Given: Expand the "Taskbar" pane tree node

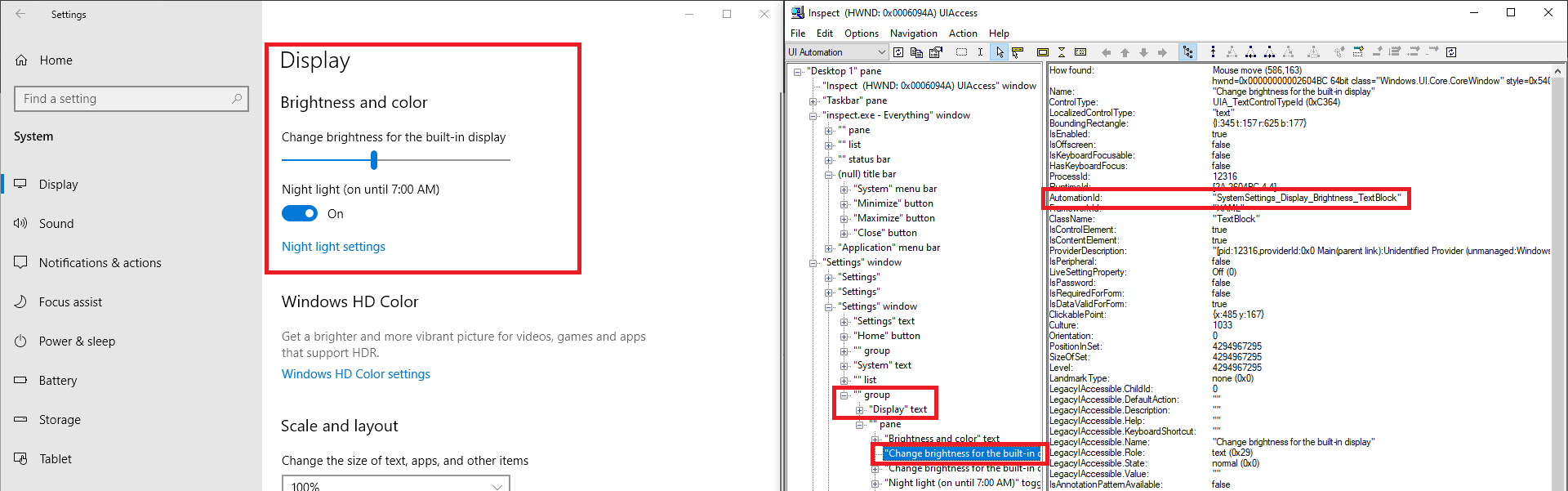Looking at the screenshot, I should 813,101.
